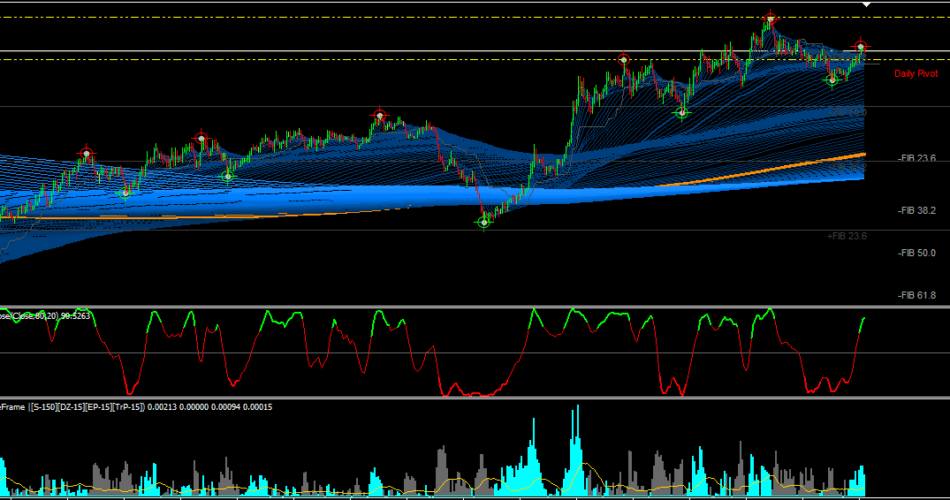Select the rightmost red target marker
This screenshot has height=500, width=950.
[860, 47]
